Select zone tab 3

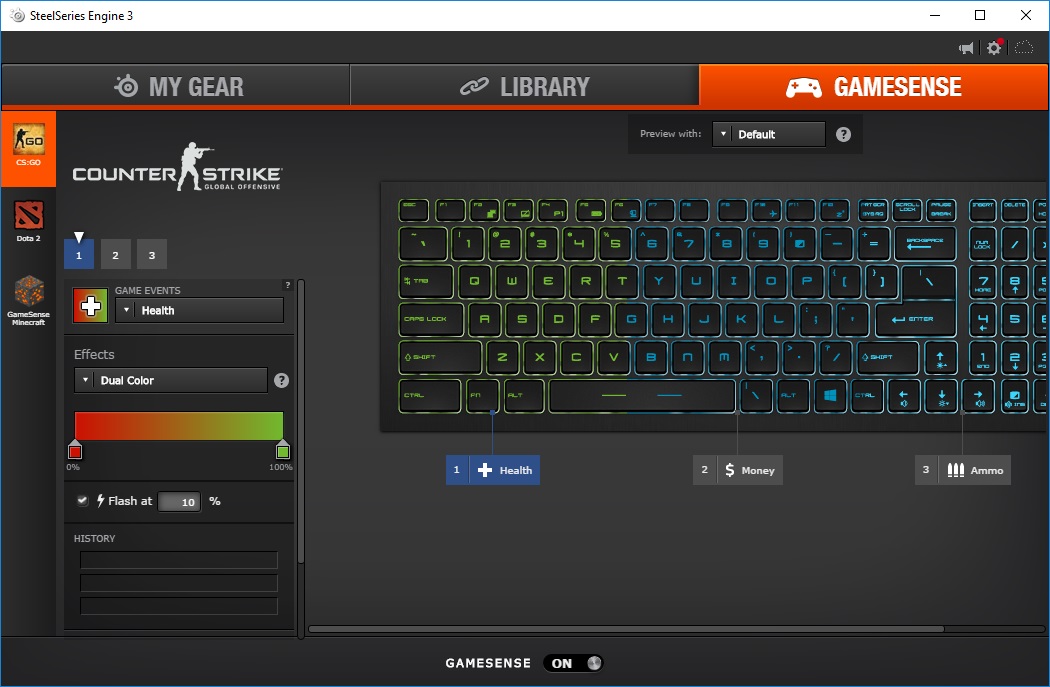(x=151, y=255)
